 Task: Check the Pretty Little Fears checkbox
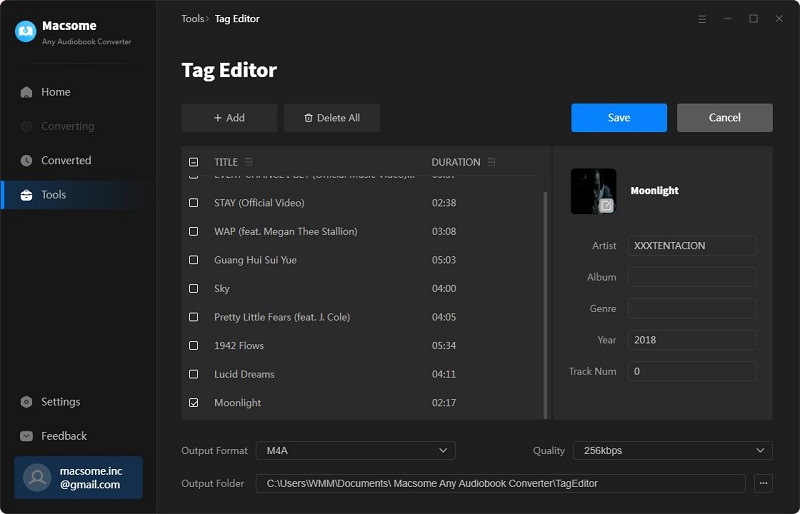tap(193, 317)
